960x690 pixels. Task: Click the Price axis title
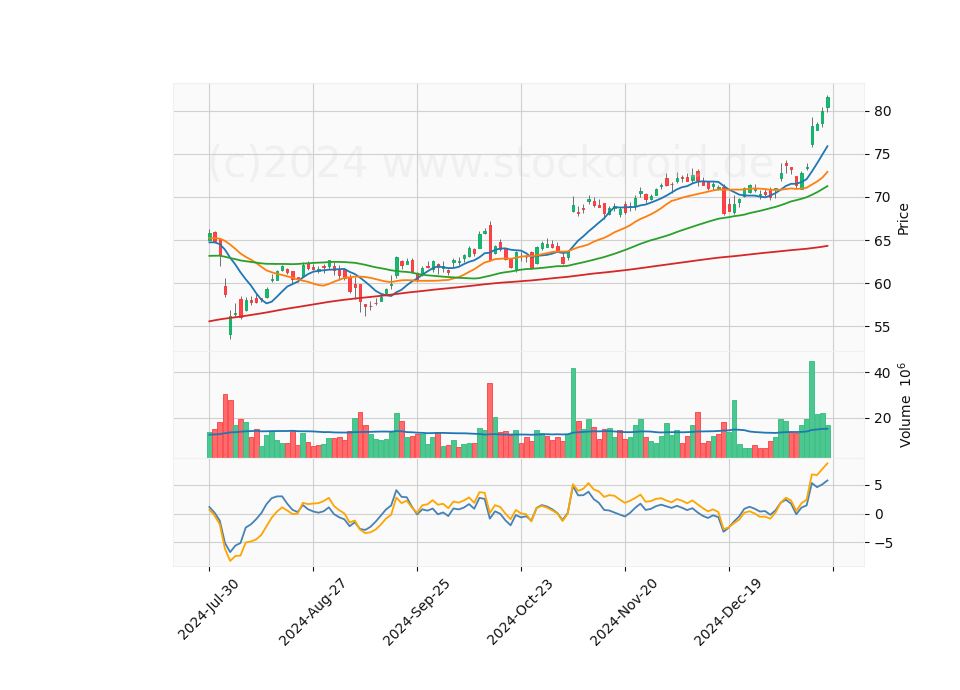(x=903, y=219)
